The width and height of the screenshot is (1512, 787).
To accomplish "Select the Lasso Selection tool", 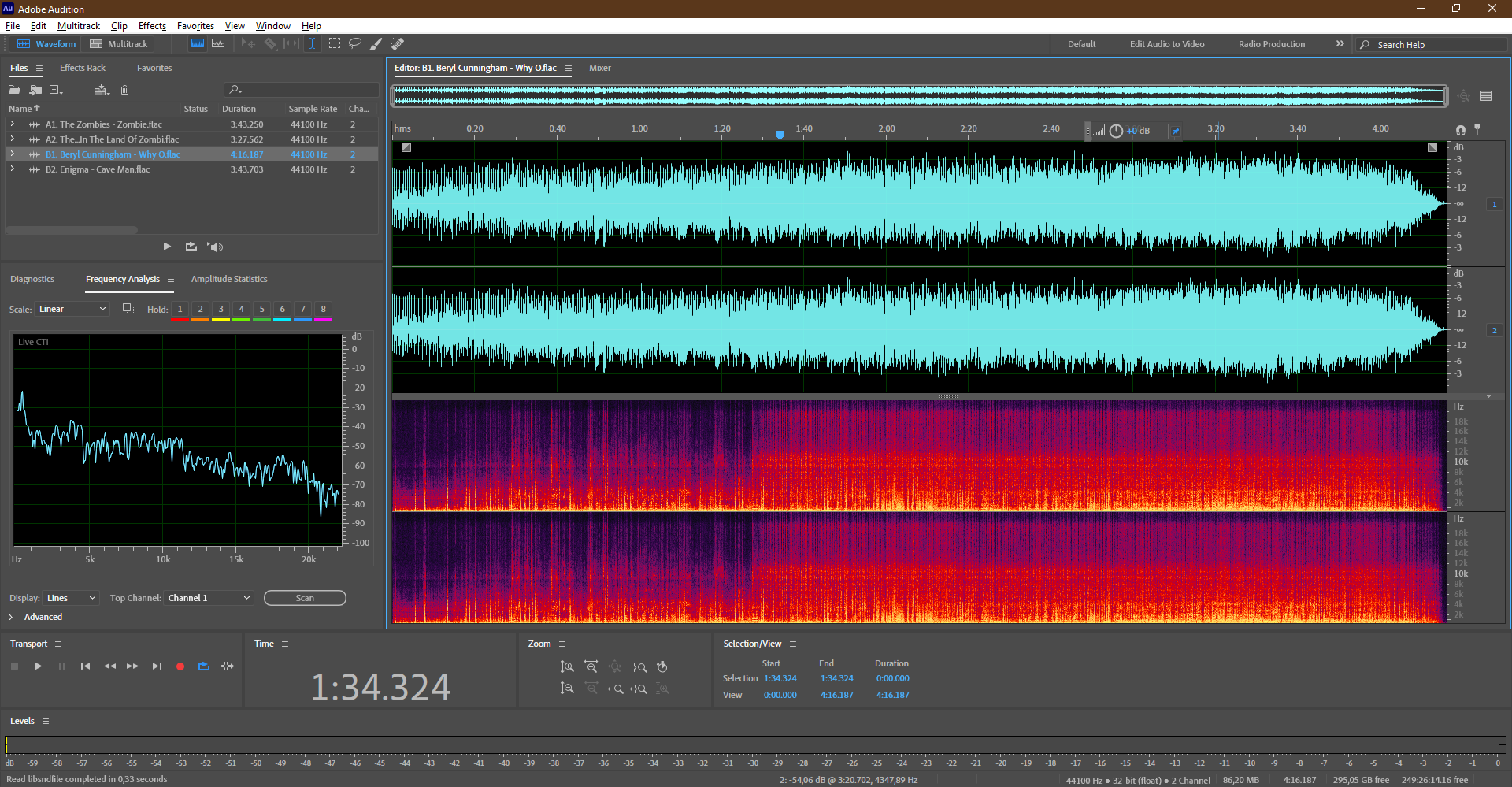I will pyautogui.click(x=355, y=44).
